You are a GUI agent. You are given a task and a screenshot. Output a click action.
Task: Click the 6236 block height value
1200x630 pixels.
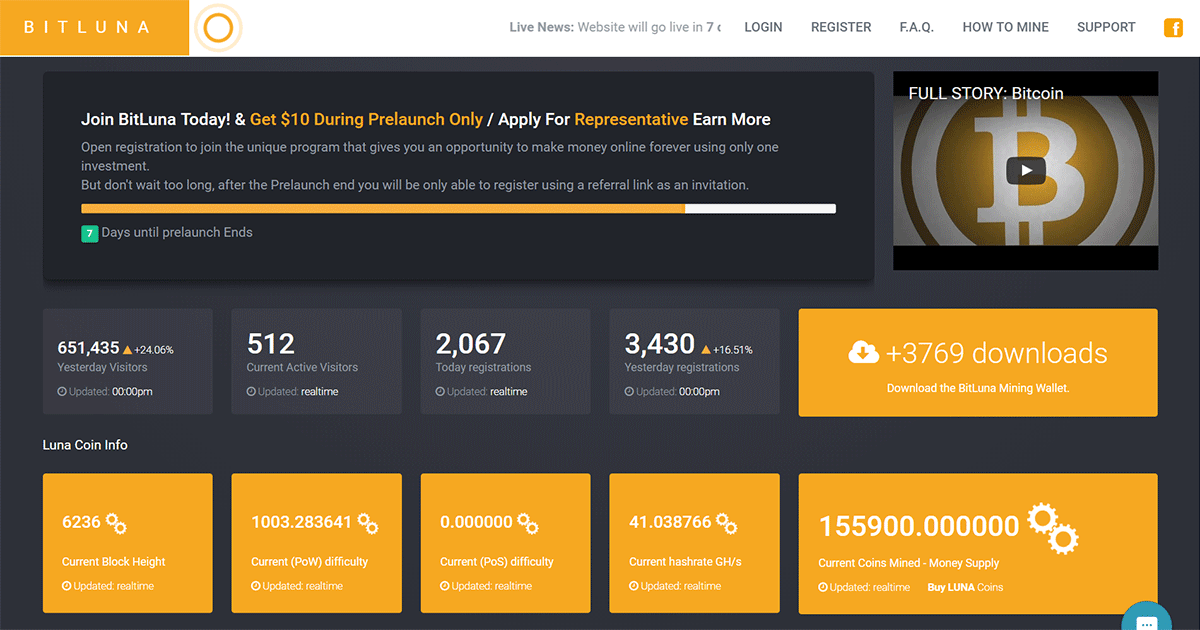click(x=81, y=522)
